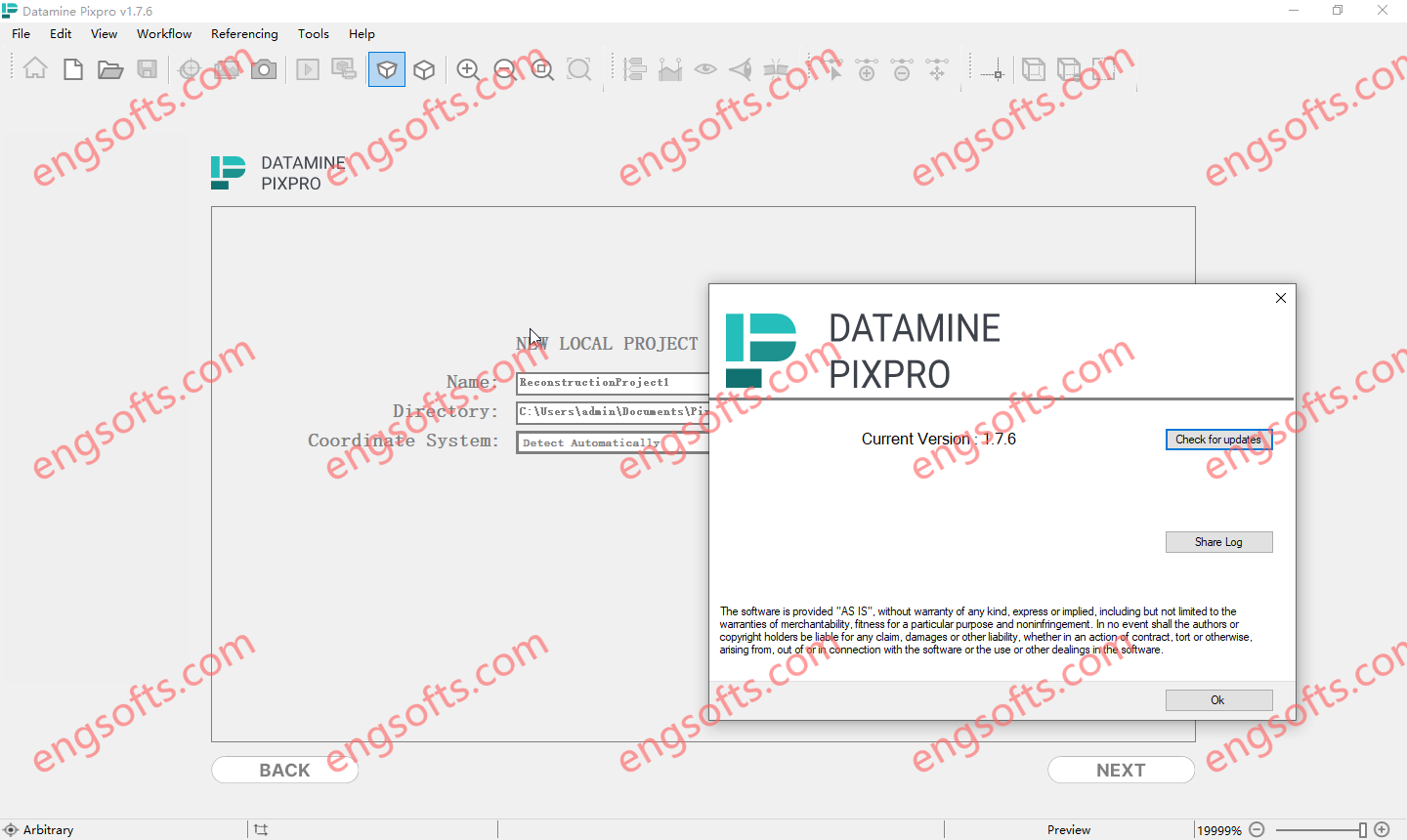Click the add point plus icon
This screenshot has height=840, width=1407.
(867, 69)
